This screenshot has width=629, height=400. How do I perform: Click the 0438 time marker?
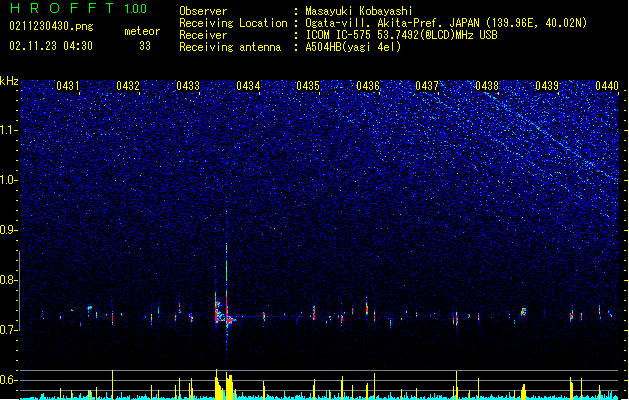(487, 86)
